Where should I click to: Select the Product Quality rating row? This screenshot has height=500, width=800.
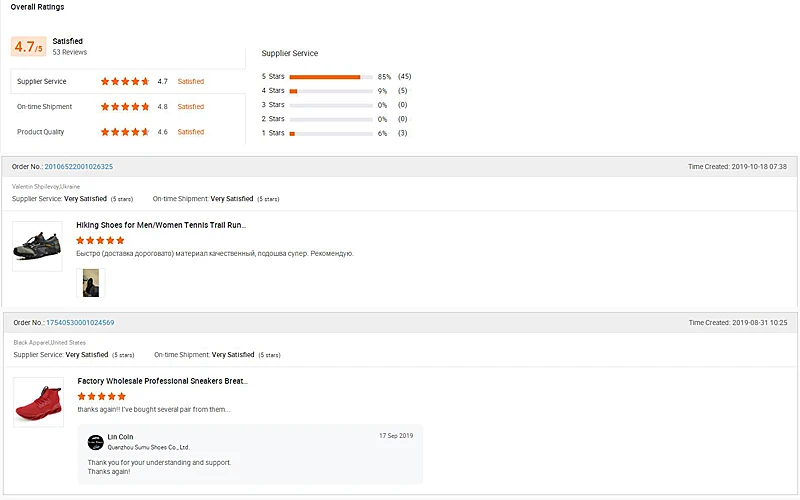coord(127,132)
